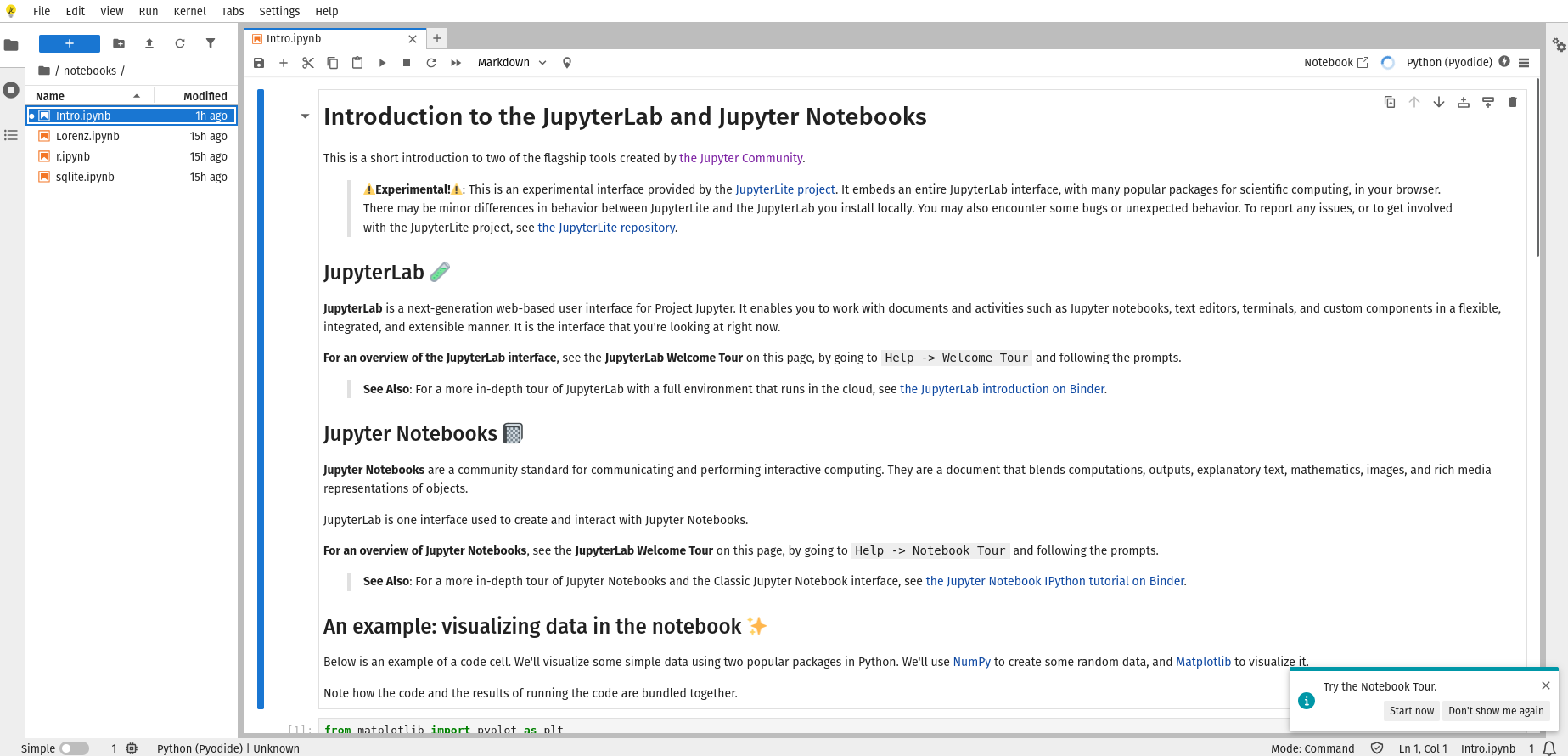Follow the Jupyter Community link

(740, 158)
